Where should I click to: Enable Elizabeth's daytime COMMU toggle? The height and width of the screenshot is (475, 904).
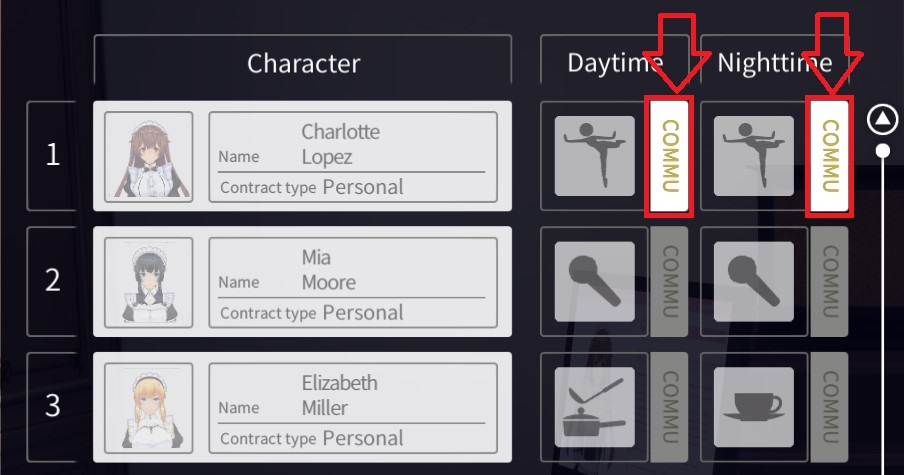coord(671,407)
